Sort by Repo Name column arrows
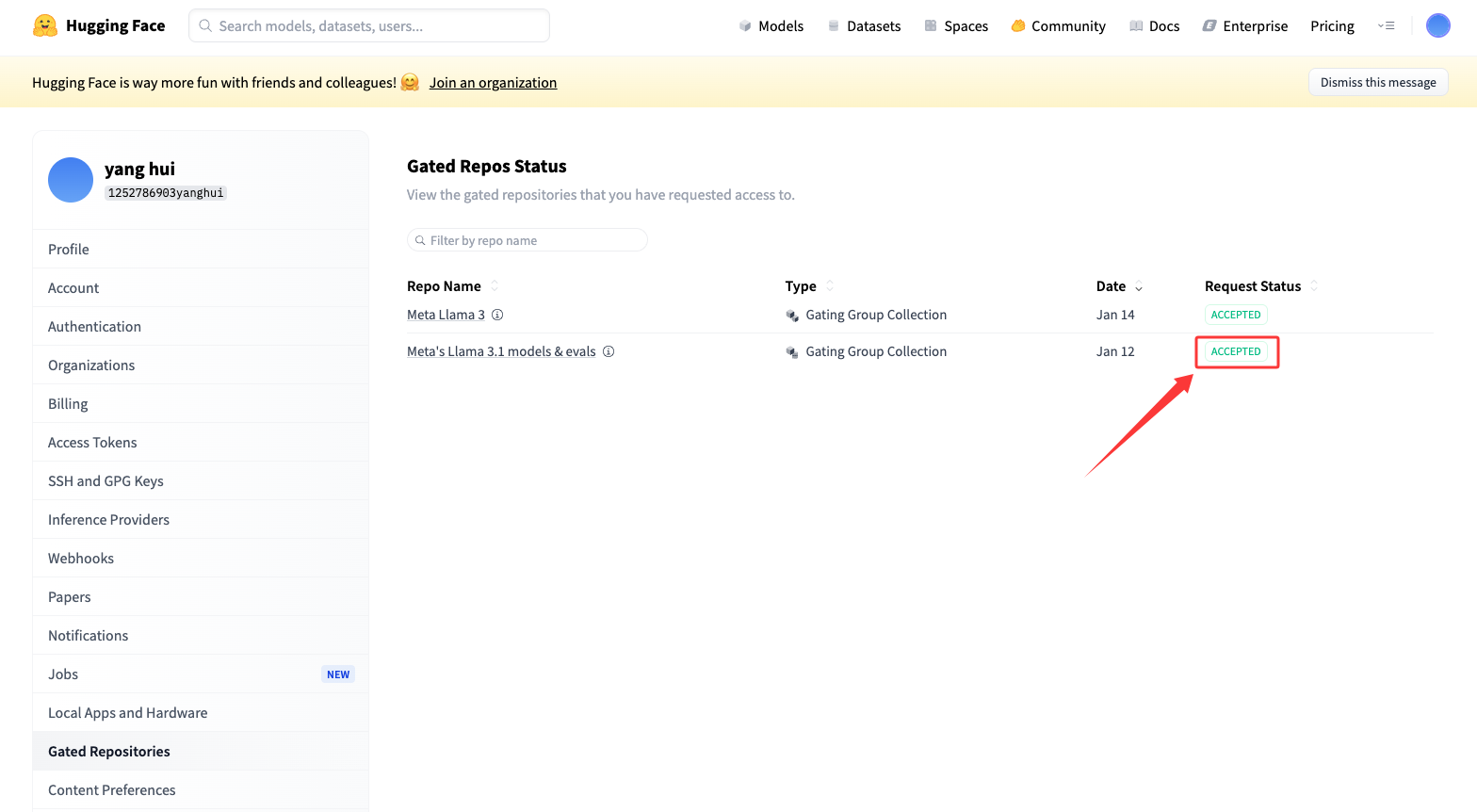The width and height of the screenshot is (1477, 812). tap(495, 286)
